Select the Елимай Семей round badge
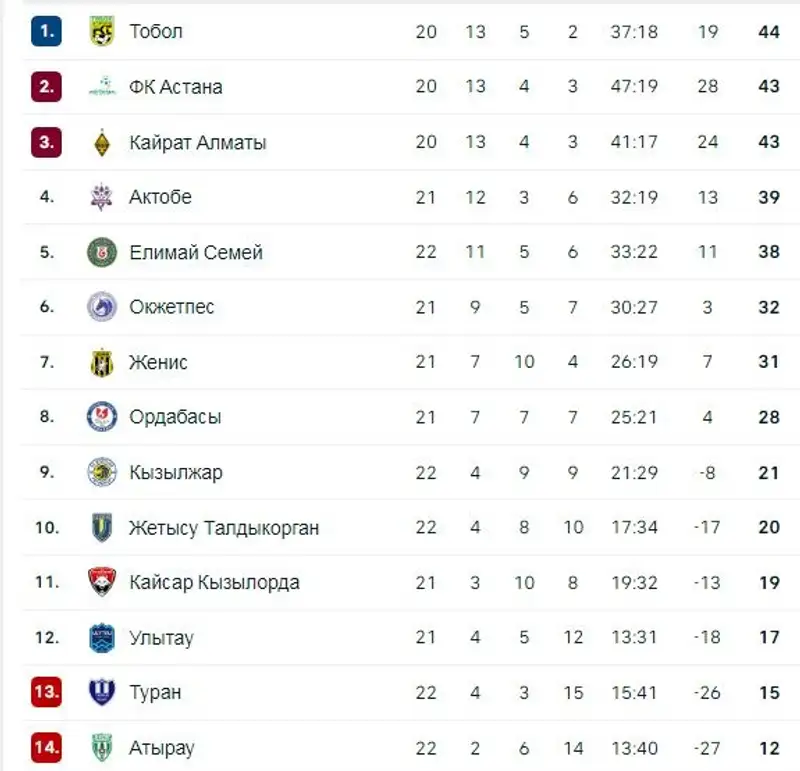 pyautogui.click(x=102, y=252)
